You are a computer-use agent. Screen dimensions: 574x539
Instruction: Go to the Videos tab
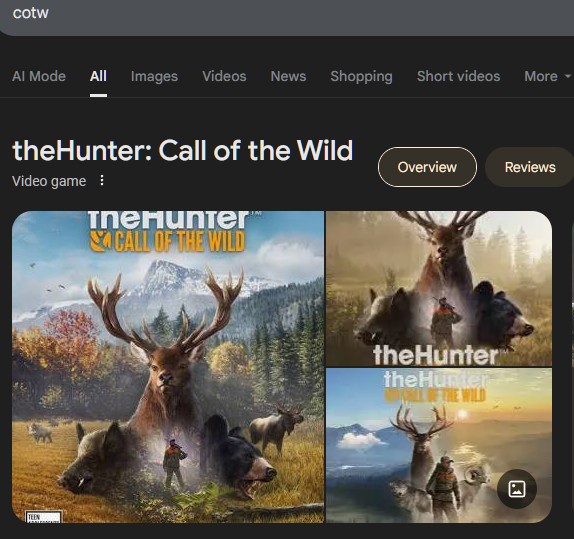(x=224, y=76)
